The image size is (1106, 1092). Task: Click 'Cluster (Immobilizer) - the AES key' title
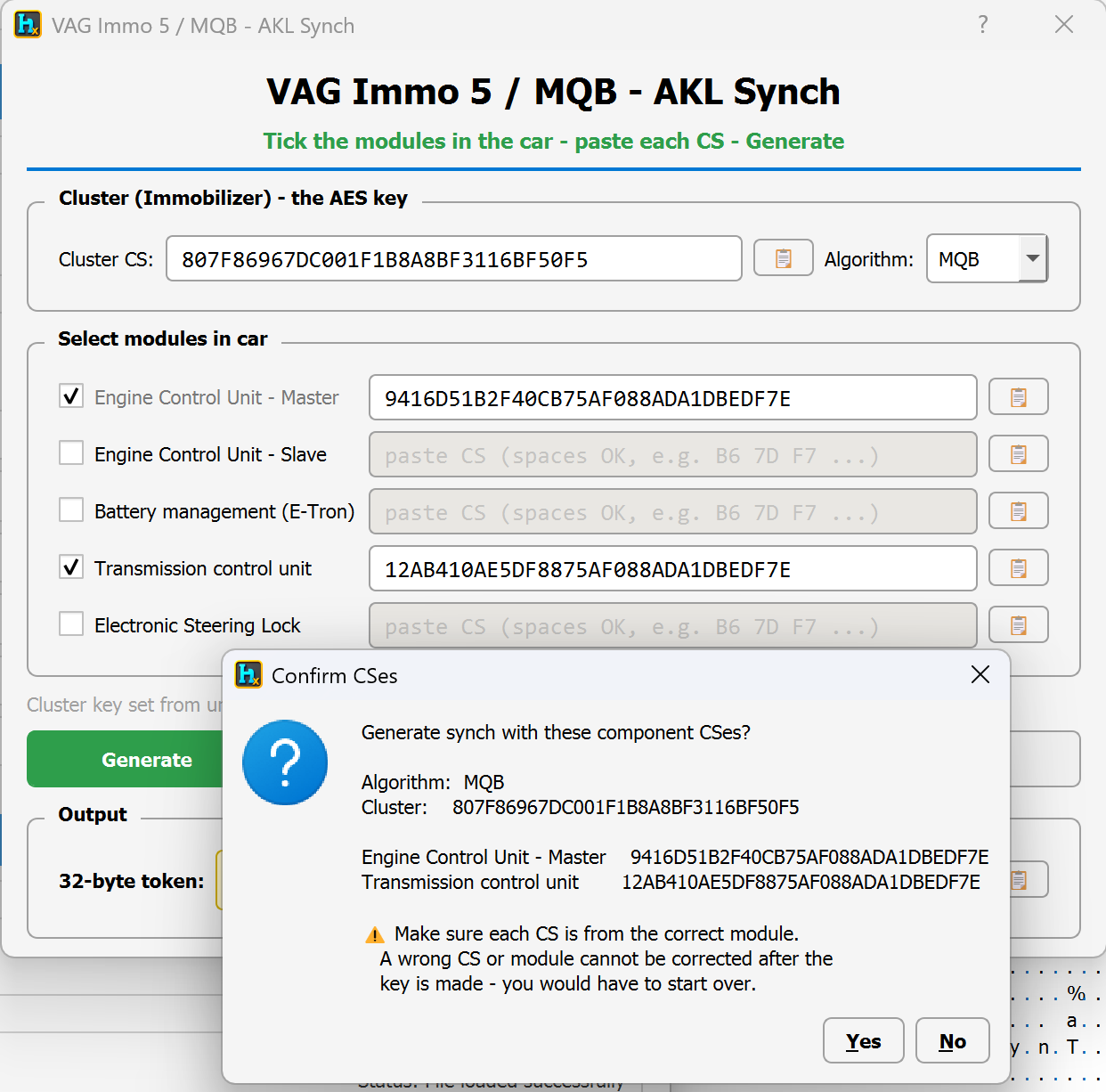(x=233, y=198)
